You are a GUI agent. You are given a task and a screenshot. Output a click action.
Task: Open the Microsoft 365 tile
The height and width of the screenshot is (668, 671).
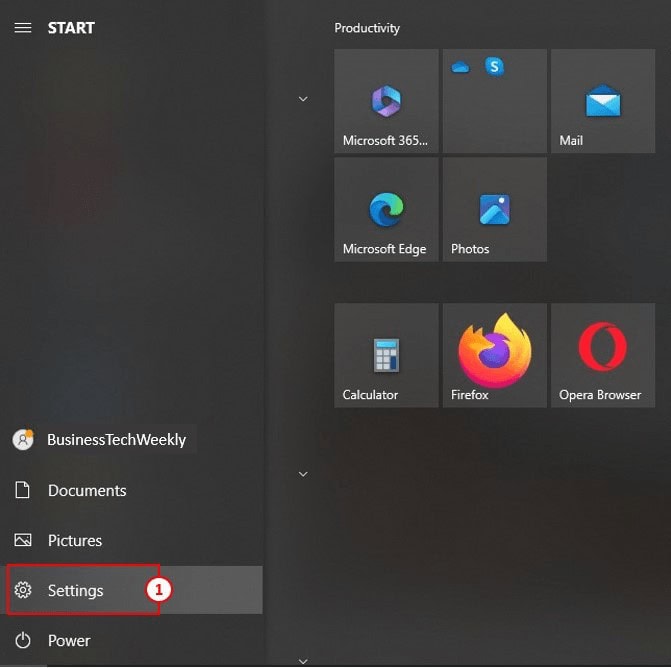[x=386, y=101]
